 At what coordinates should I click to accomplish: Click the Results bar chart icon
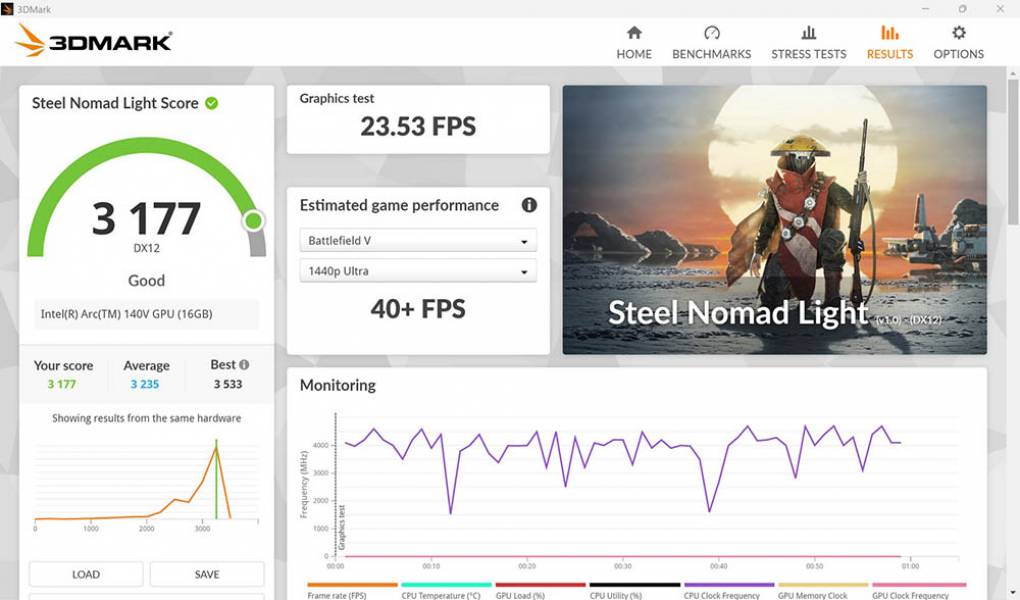889,33
